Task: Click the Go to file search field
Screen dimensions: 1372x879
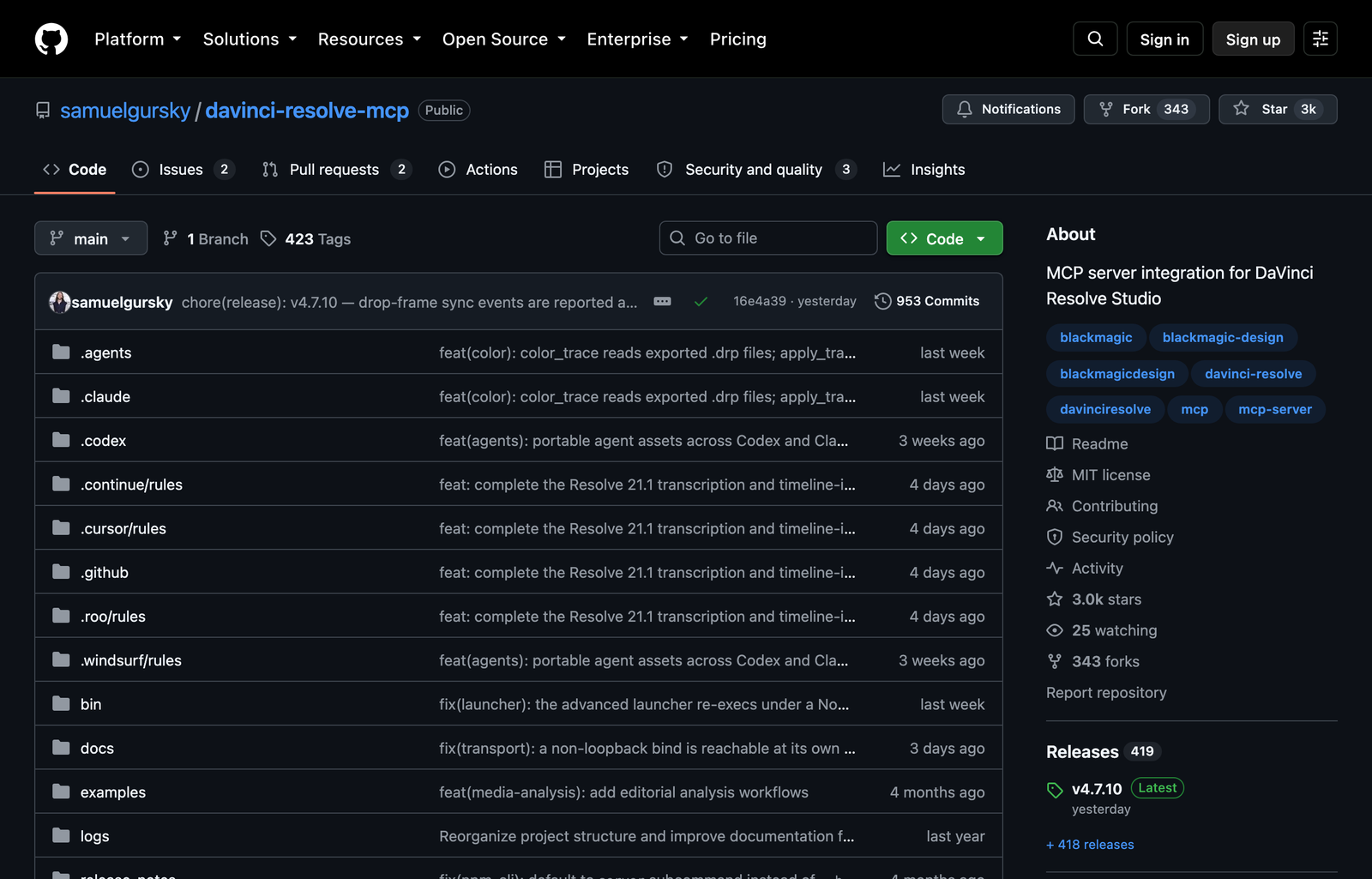Action: [x=768, y=238]
